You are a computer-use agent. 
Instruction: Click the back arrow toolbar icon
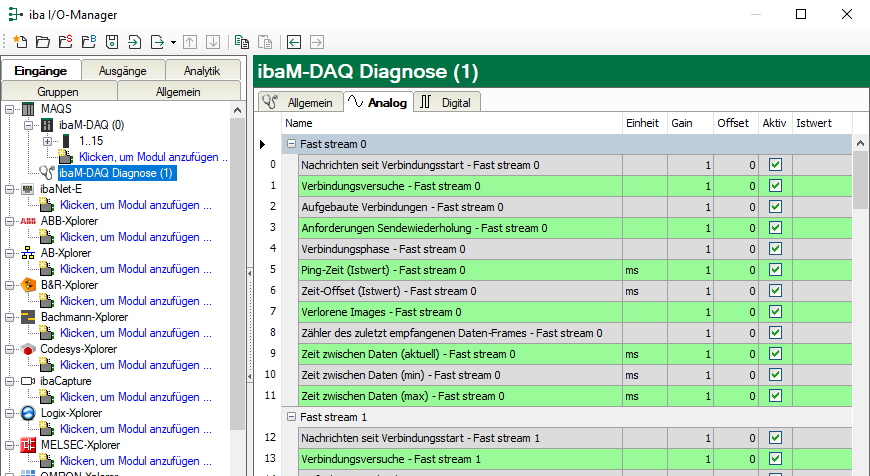(x=294, y=42)
